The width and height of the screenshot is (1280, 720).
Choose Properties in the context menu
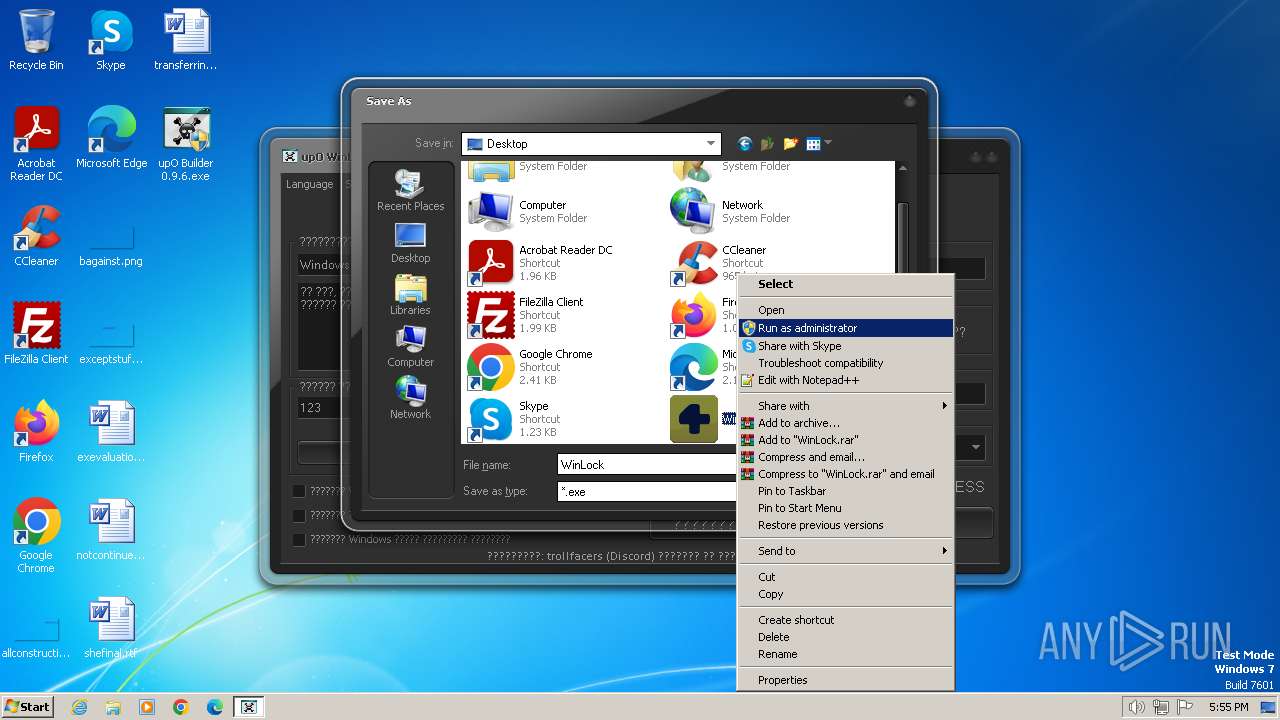pyautogui.click(x=845, y=680)
